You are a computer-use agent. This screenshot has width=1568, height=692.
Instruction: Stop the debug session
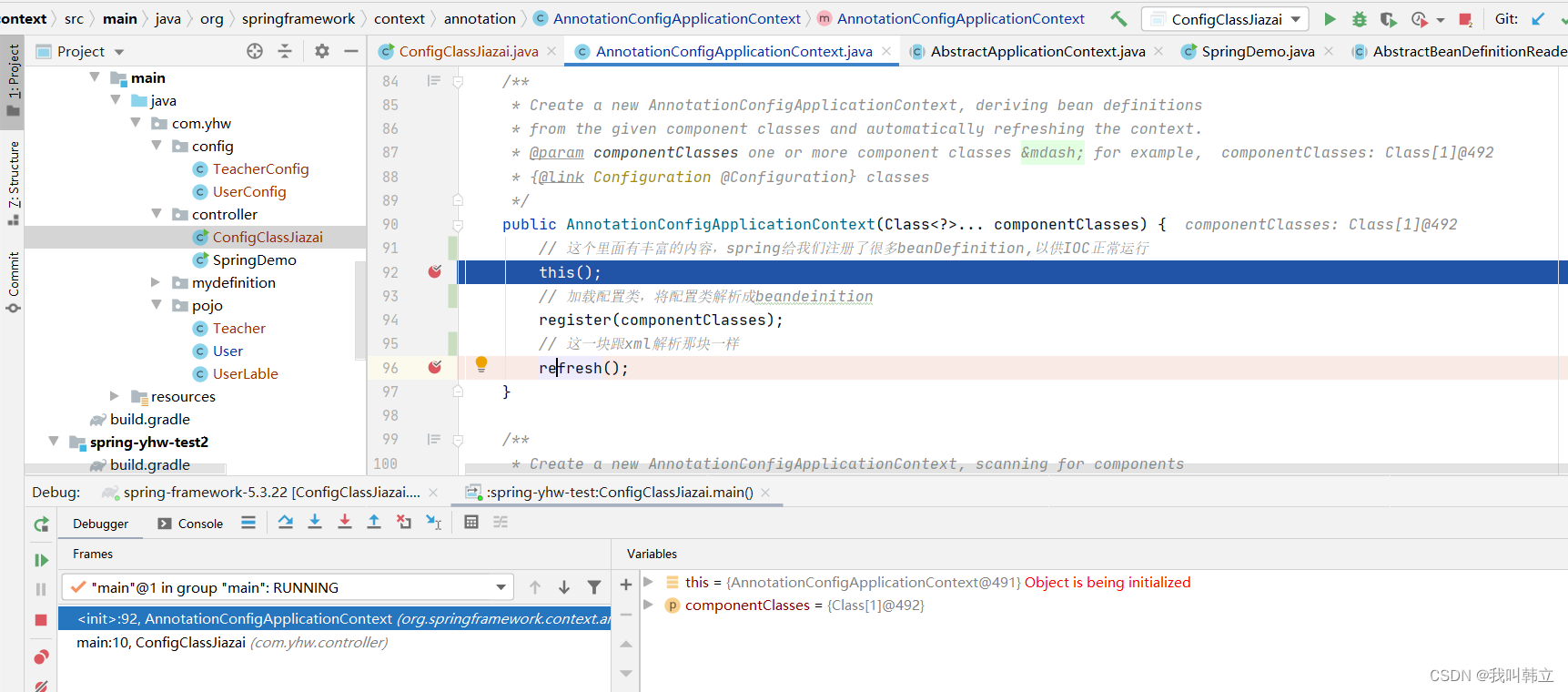click(41, 620)
